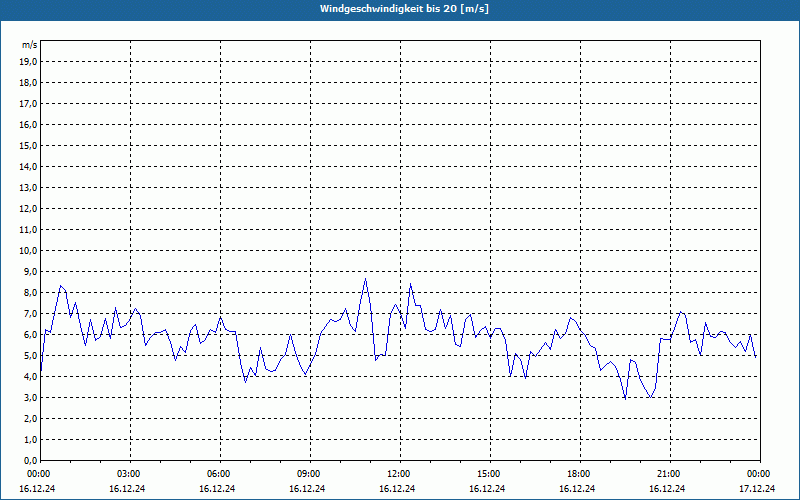Select the 06:00 time label
This screenshot has width=800, height=500.
pyautogui.click(x=219, y=474)
